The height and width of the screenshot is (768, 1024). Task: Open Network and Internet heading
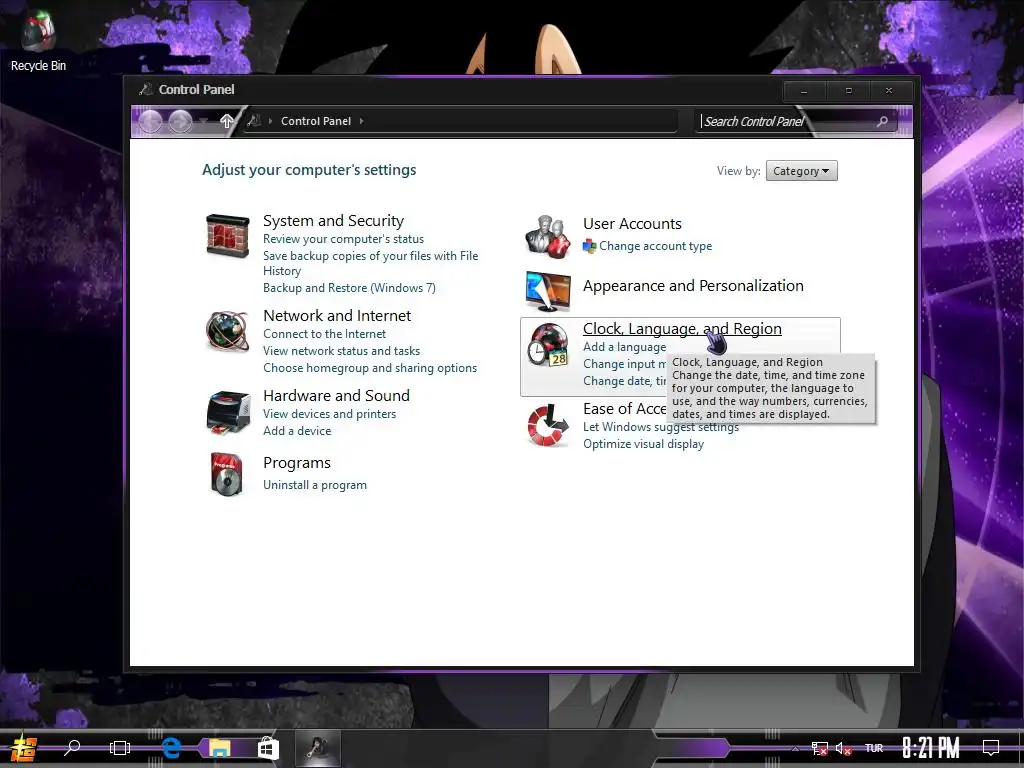tap(337, 315)
